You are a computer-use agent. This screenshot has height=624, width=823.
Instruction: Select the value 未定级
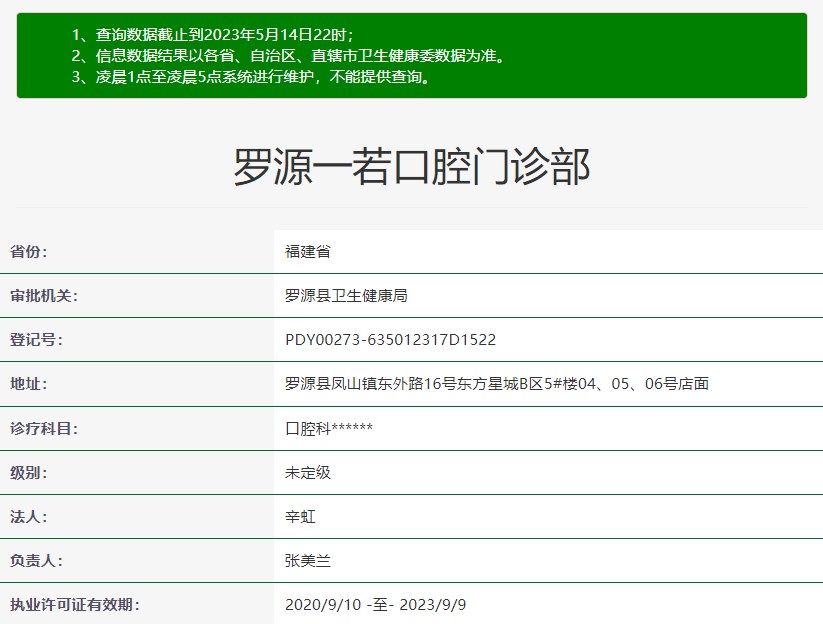pos(308,472)
